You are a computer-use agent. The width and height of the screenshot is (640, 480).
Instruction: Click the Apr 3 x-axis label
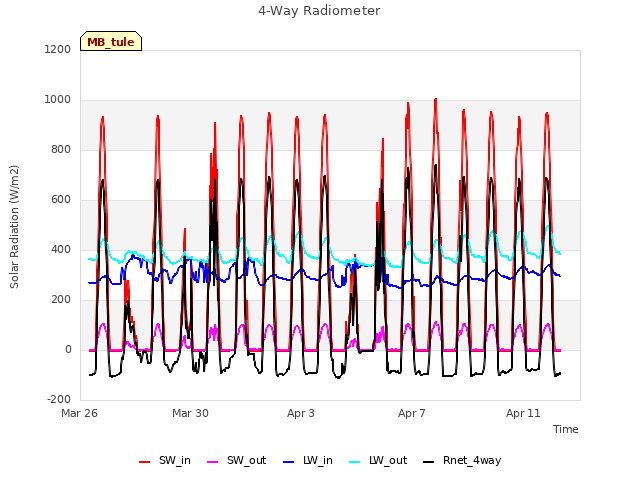[x=301, y=413]
